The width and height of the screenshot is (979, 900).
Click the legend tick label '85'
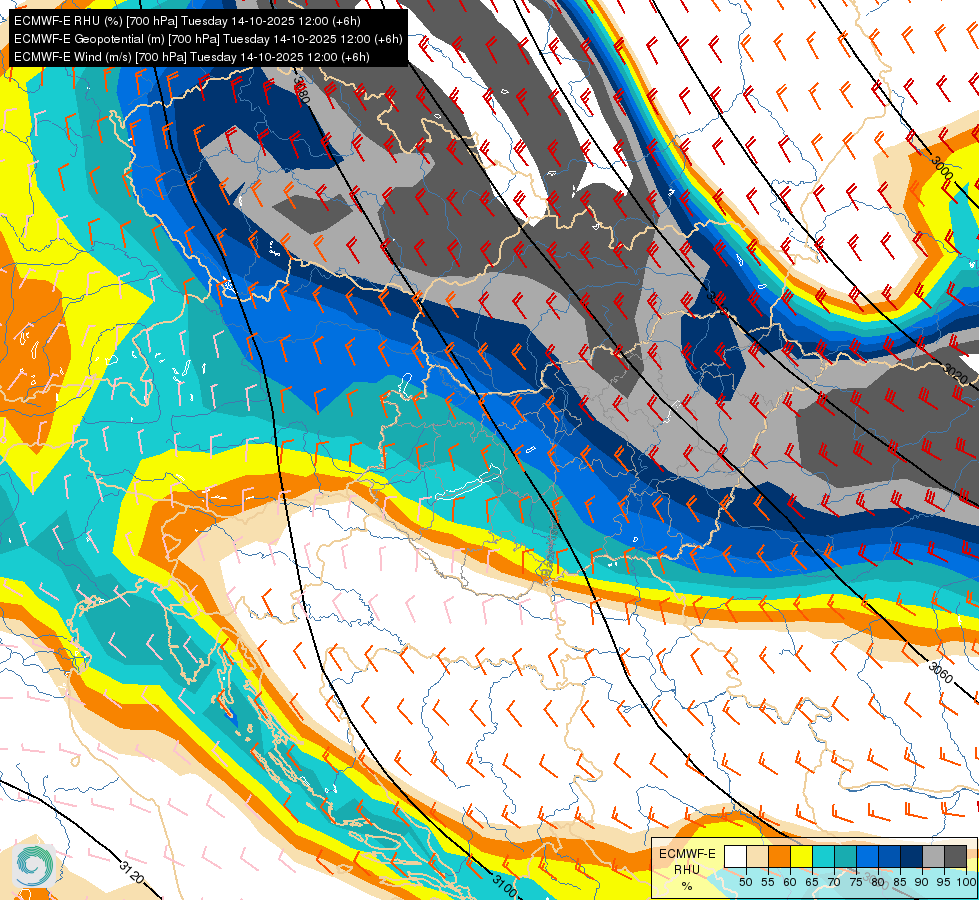point(900,882)
